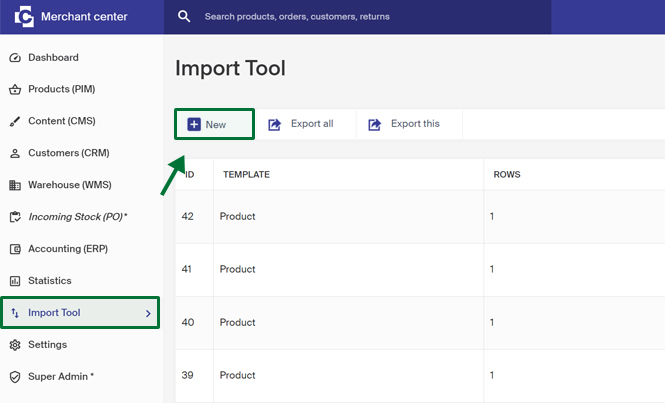Click the Settings gear icon
665x403 pixels.
click(15, 345)
